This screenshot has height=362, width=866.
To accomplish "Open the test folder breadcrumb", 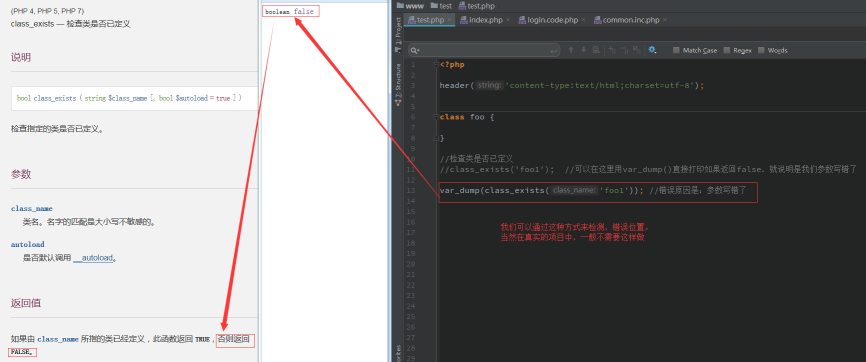I will pyautogui.click(x=440, y=6).
